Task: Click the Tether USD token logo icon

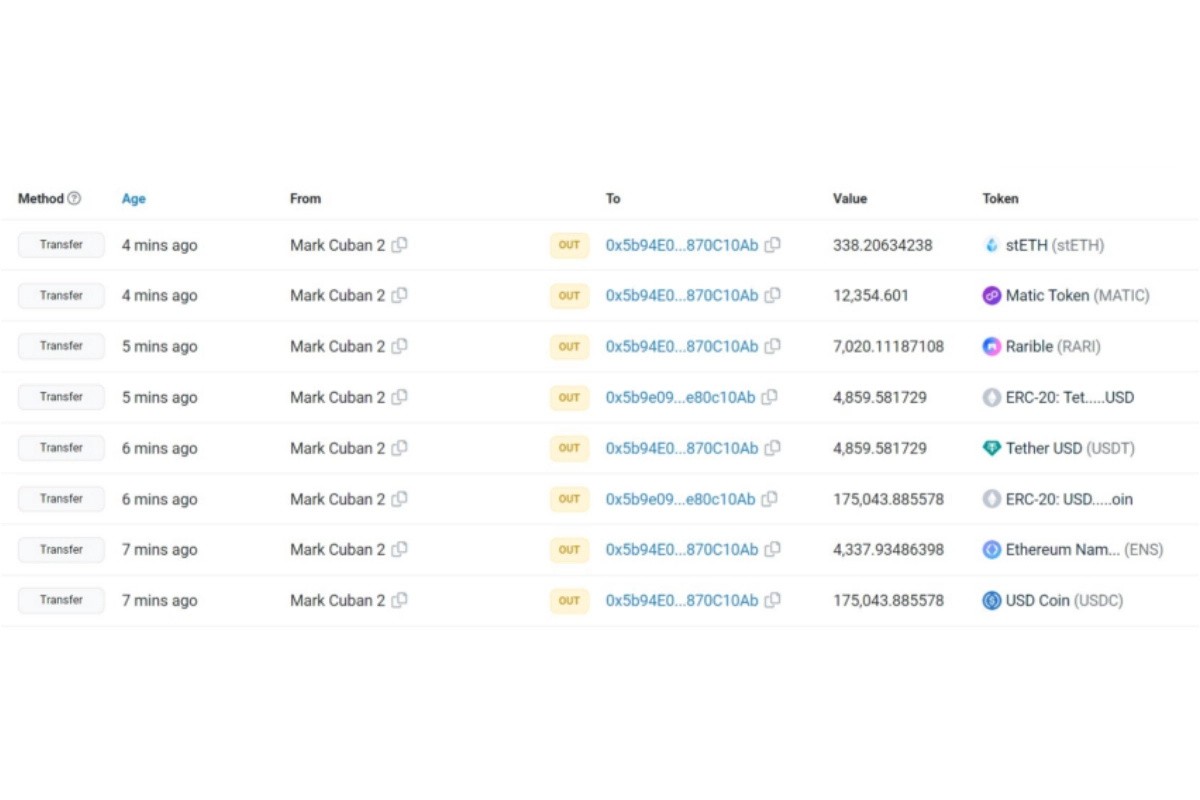Action: [991, 448]
